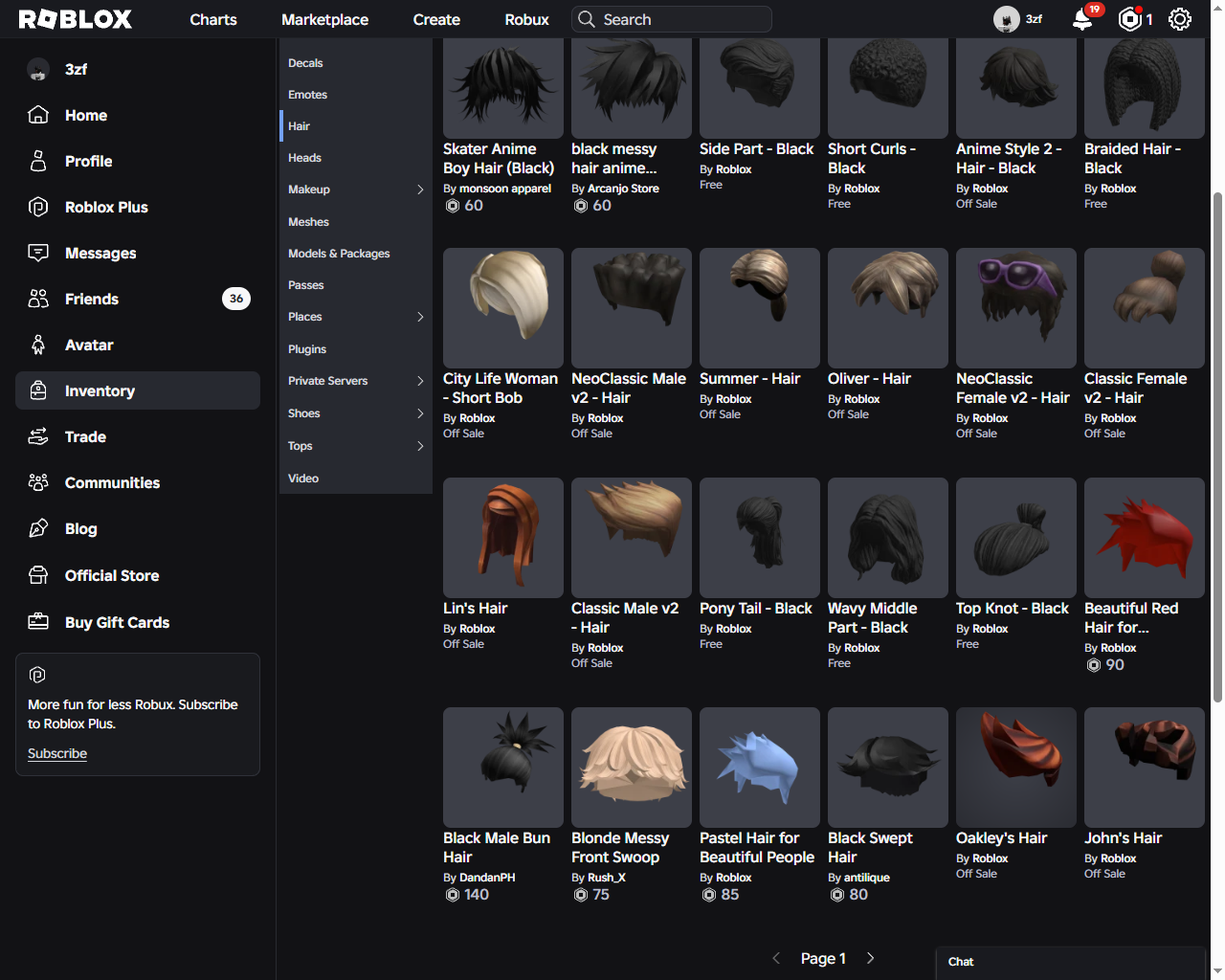1225x980 pixels.
Task: Open the Robux tab
Action: click(x=527, y=19)
